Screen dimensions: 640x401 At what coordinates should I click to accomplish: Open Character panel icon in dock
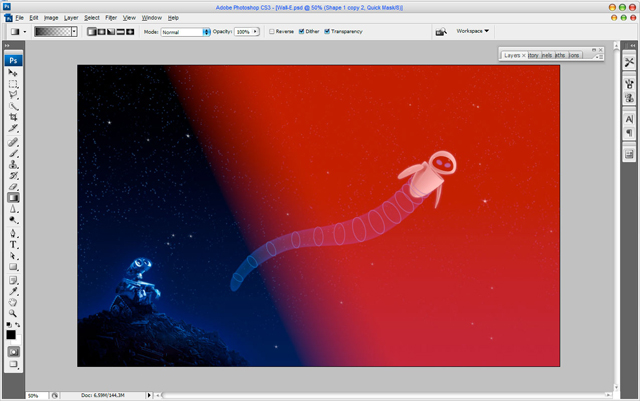click(x=629, y=119)
